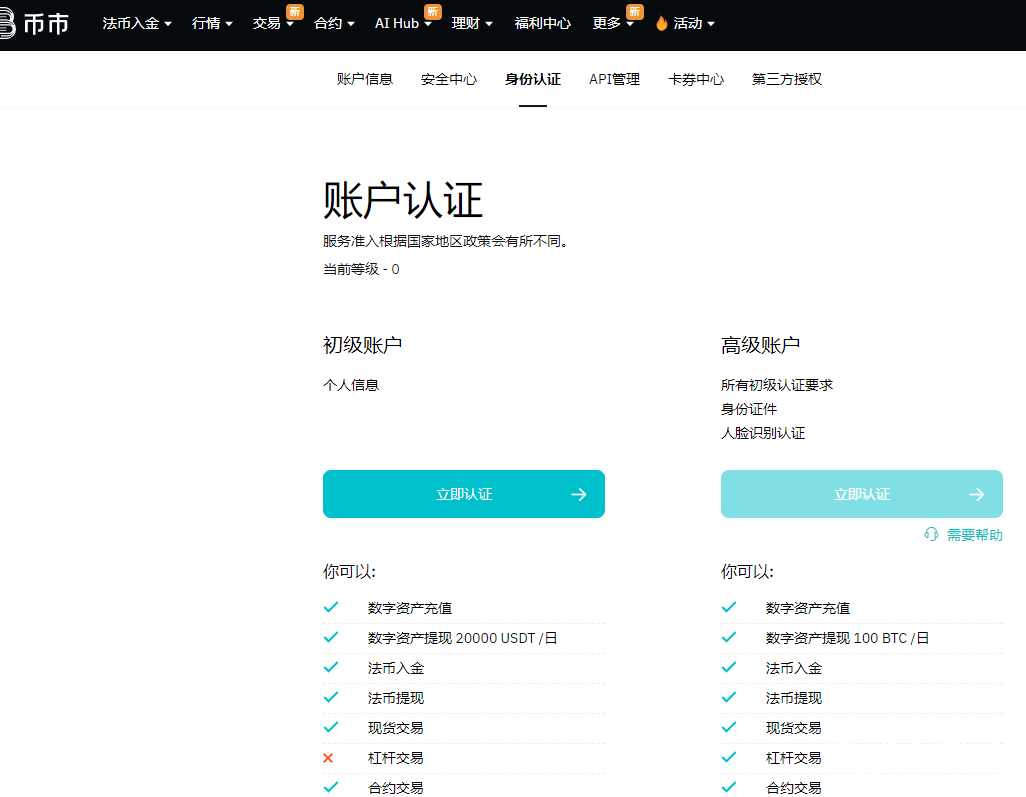Expand the 法币入金 dropdown menu

[137, 23]
